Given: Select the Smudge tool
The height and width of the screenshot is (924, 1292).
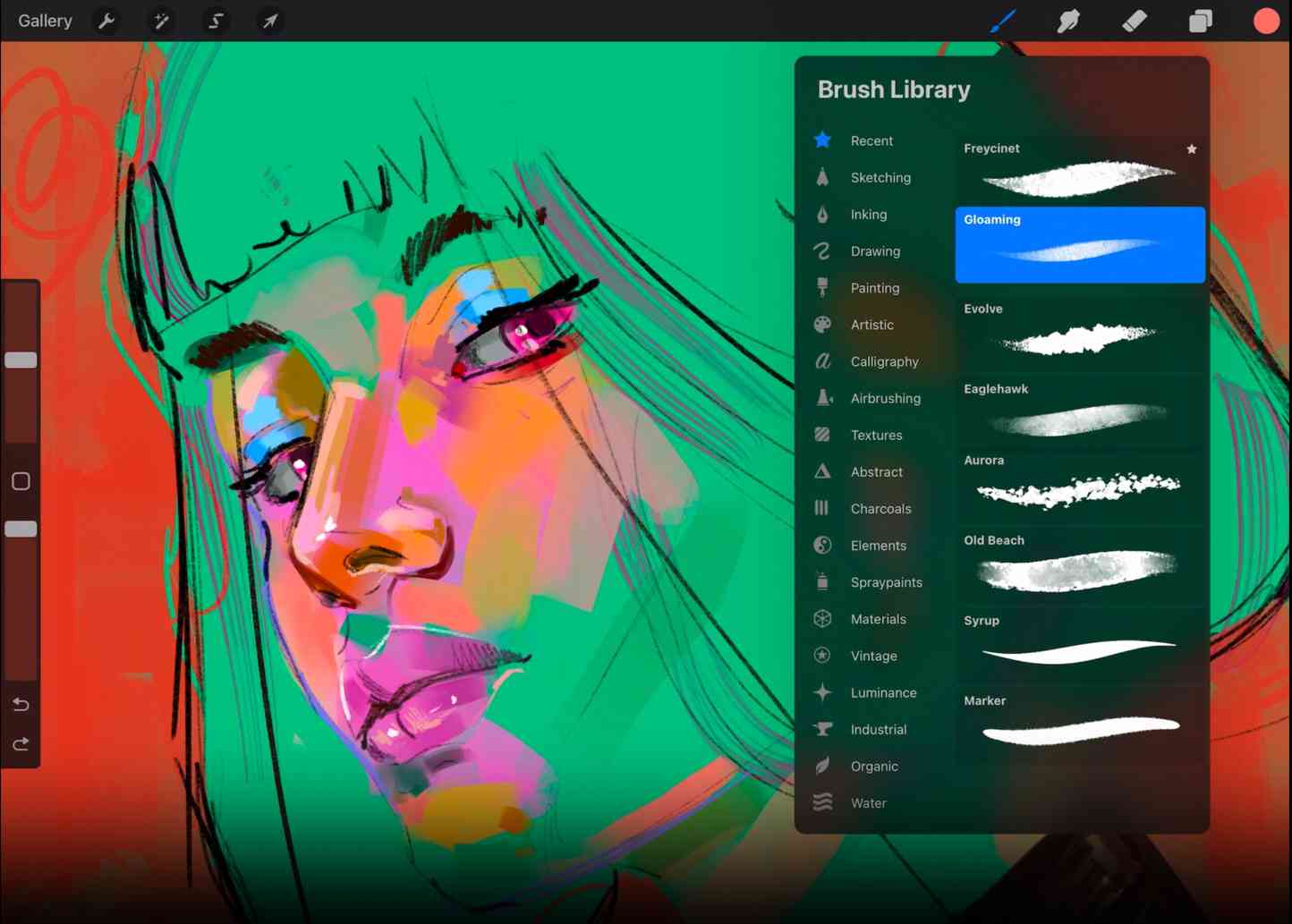Looking at the screenshot, I should click(1068, 20).
